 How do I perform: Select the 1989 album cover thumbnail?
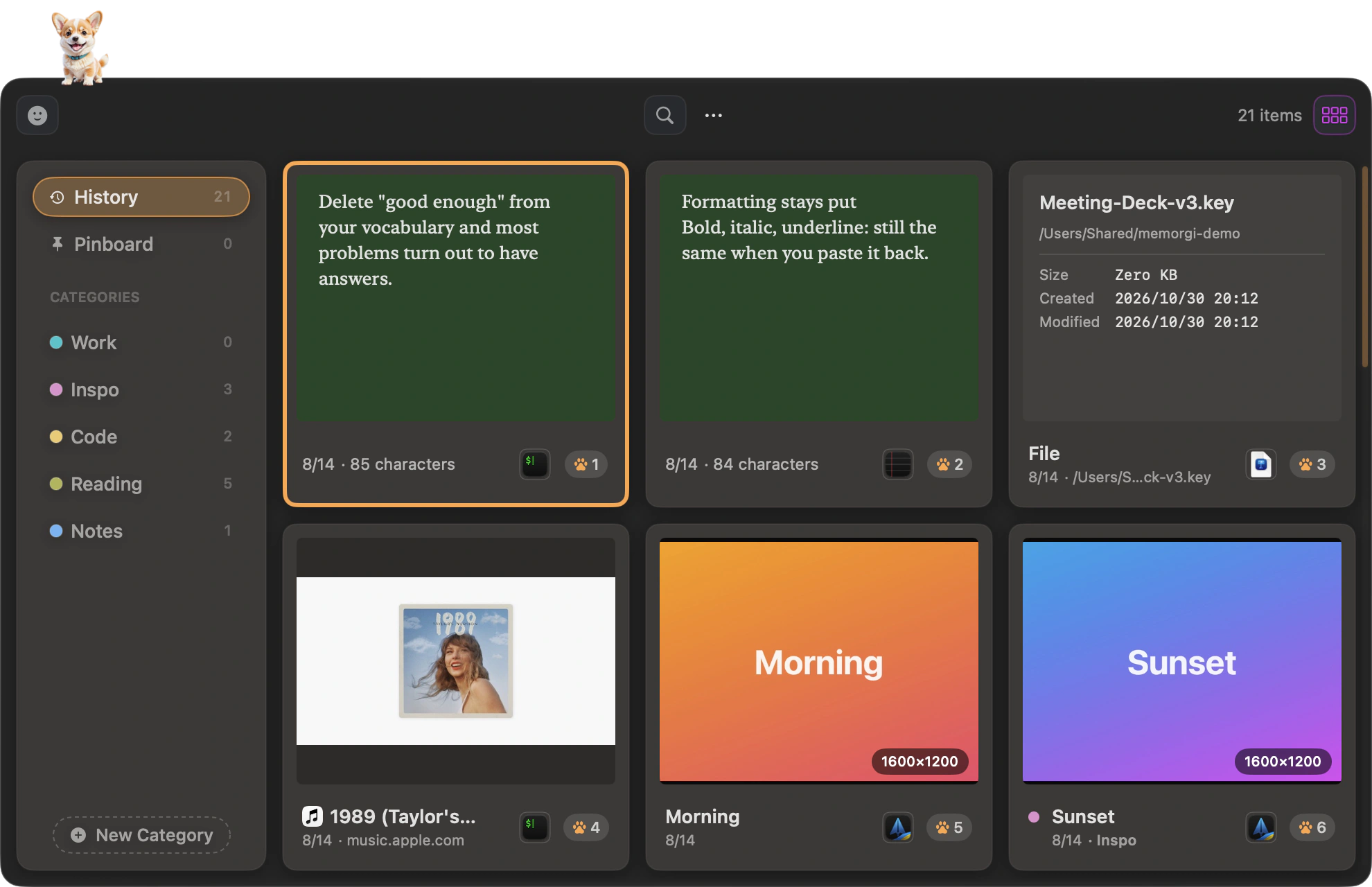[x=456, y=661]
